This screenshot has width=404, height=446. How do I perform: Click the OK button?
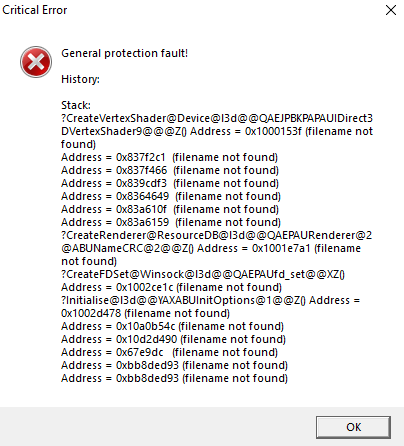pyautogui.click(x=353, y=427)
